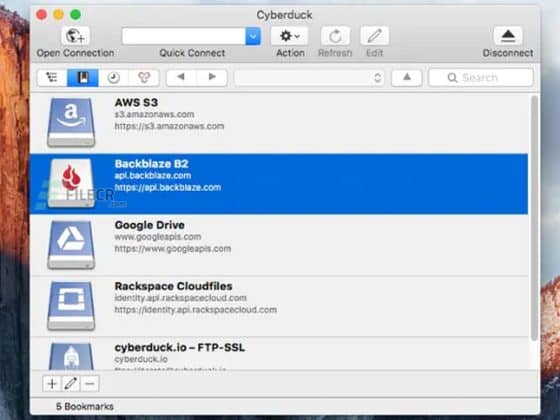Click the https://www.googleapis.com URL text
The image size is (560, 420).
click(172, 249)
